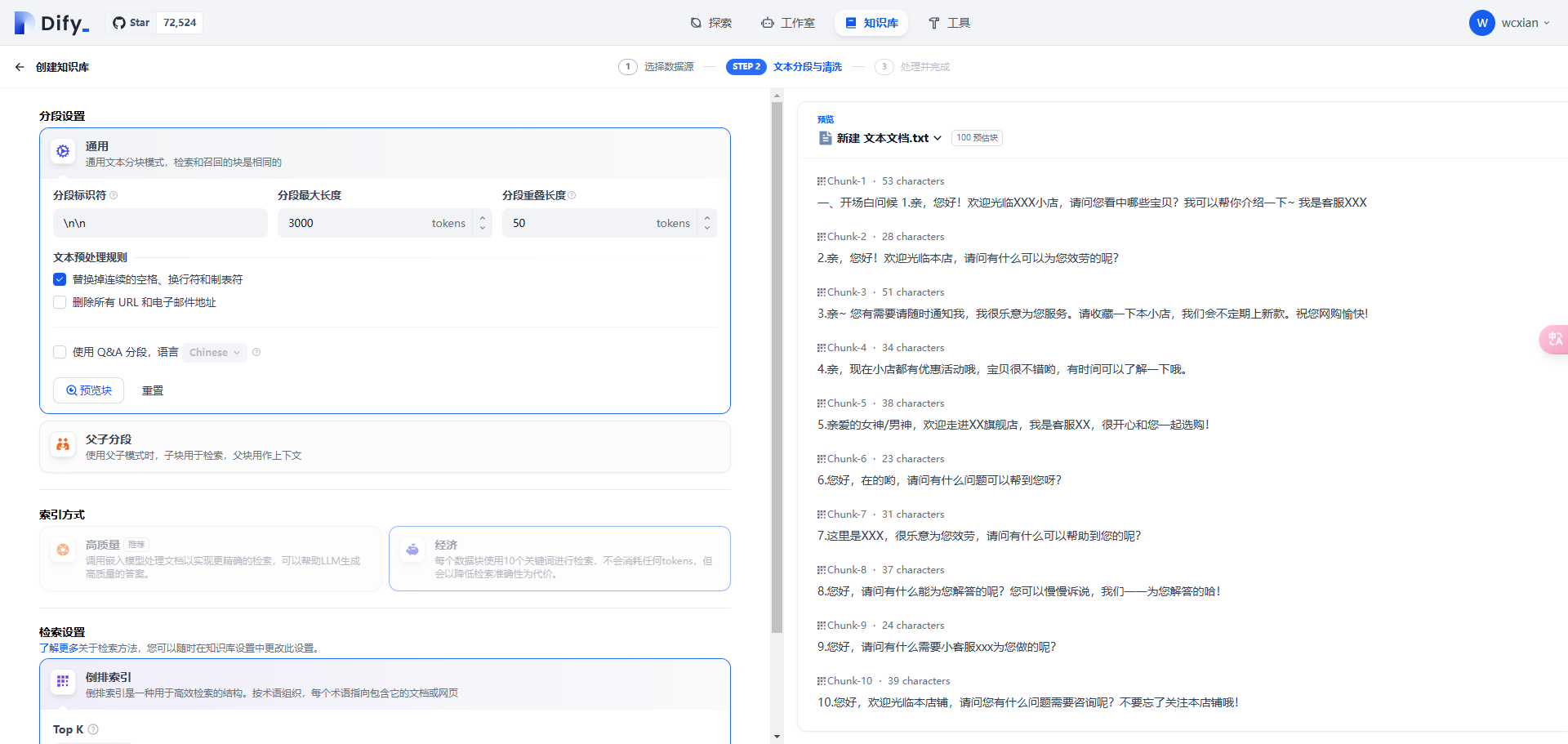Go to step 1 选择数据源
The width and height of the screenshot is (1568, 744).
click(x=657, y=67)
